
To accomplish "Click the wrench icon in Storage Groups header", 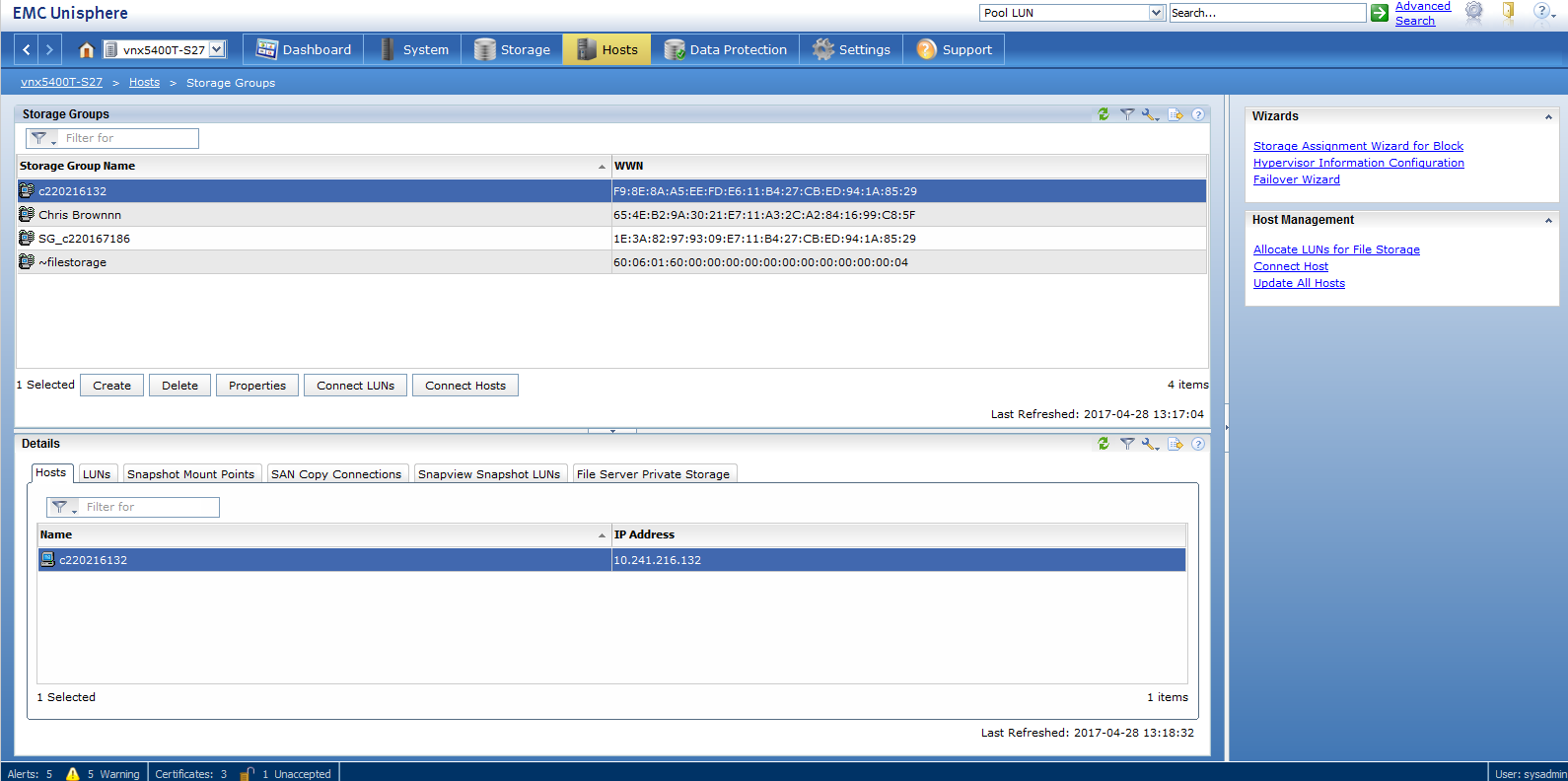I will pos(1150,114).
